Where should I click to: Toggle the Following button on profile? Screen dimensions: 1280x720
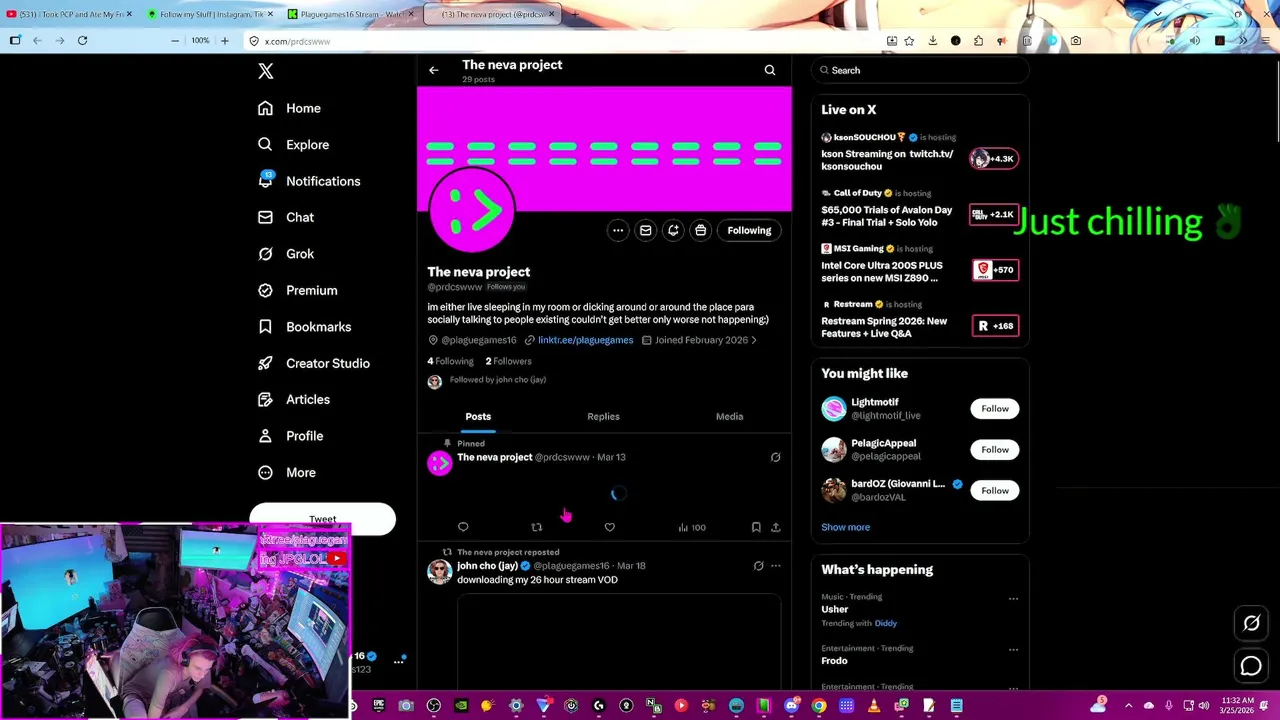pyautogui.click(x=749, y=230)
